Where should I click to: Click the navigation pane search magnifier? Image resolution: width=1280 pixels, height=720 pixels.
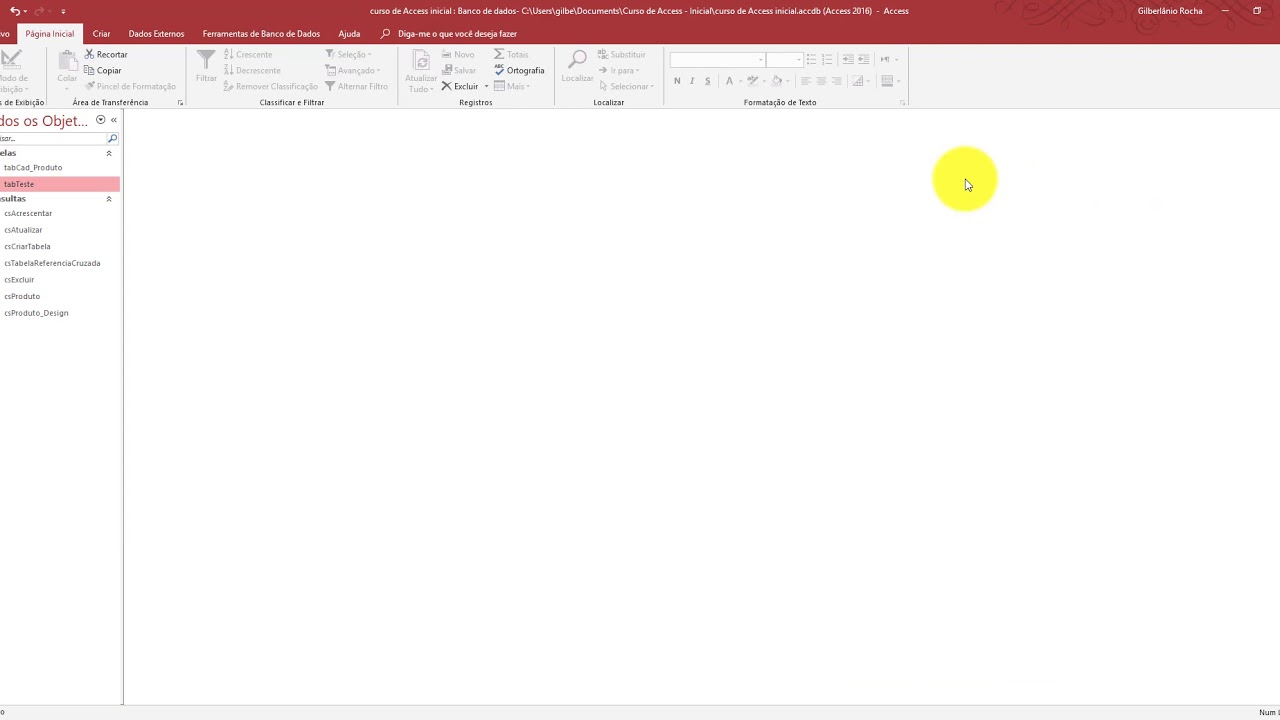pyautogui.click(x=112, y=138)
